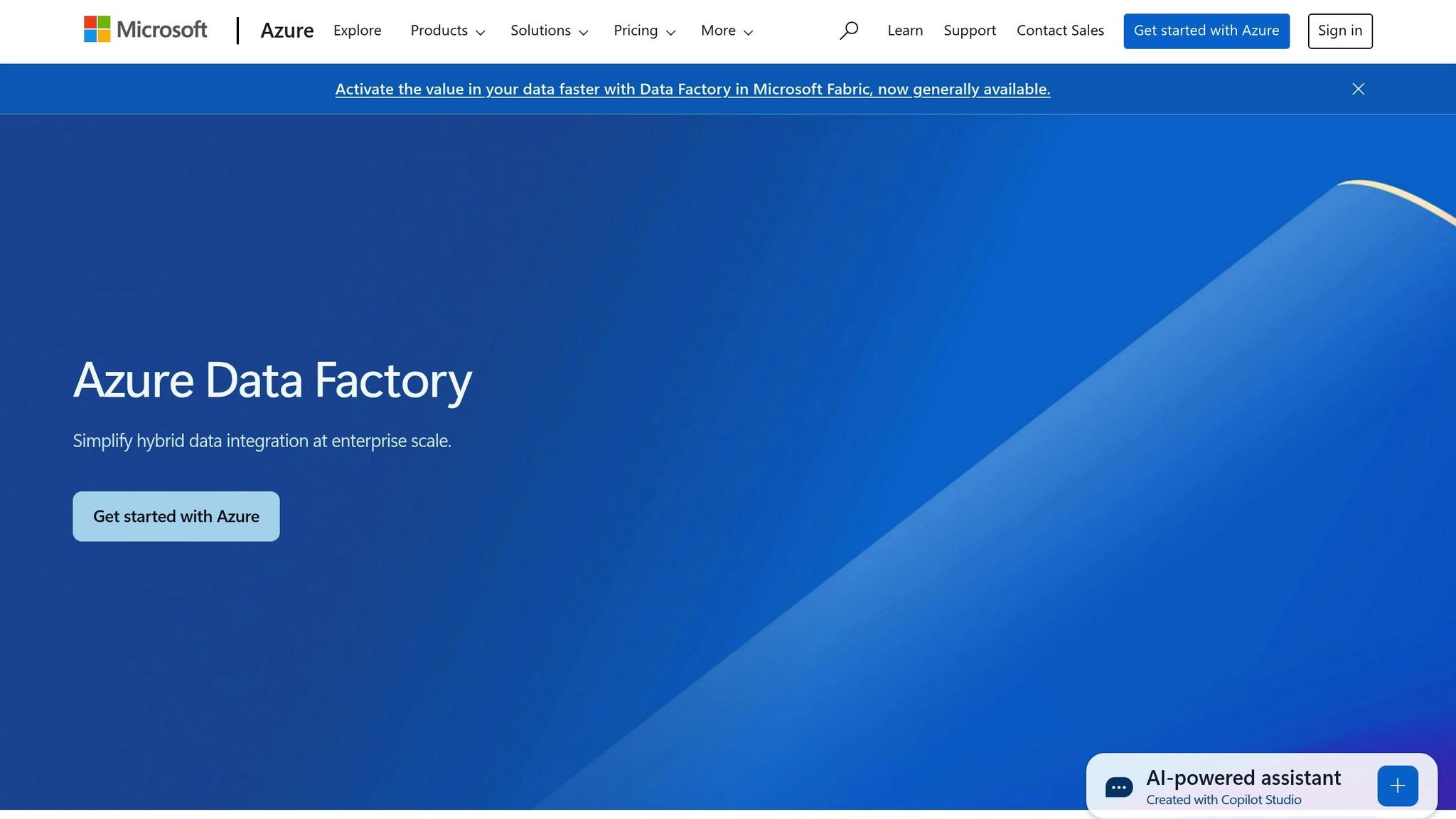Open the assistant with the plus icon
The image size is (1456, 819).
(x=1397, y=785)
